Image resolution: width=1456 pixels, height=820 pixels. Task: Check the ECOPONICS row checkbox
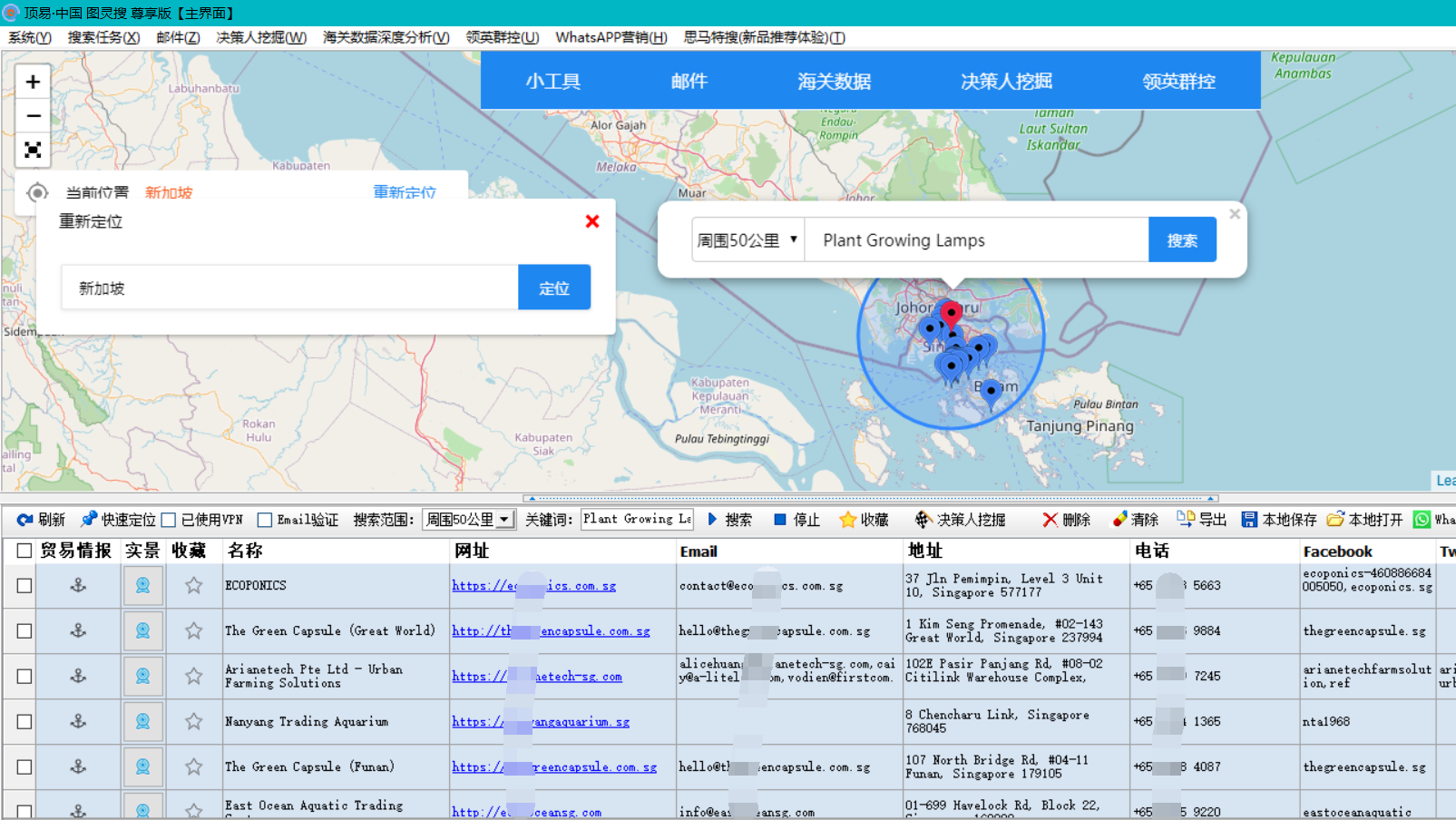point(24,585)
